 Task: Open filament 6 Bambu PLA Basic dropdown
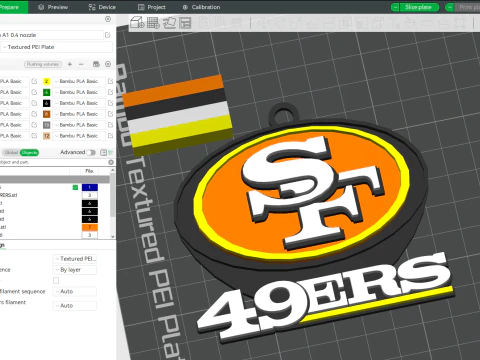(x=79, y=103)
